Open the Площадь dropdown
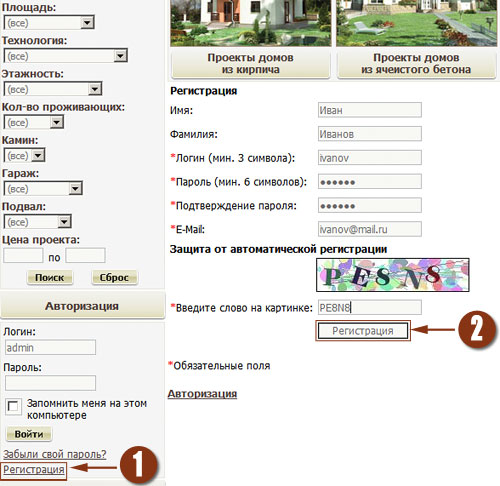The height and width of the screenshot is (486, 500). tap(49, 23)
